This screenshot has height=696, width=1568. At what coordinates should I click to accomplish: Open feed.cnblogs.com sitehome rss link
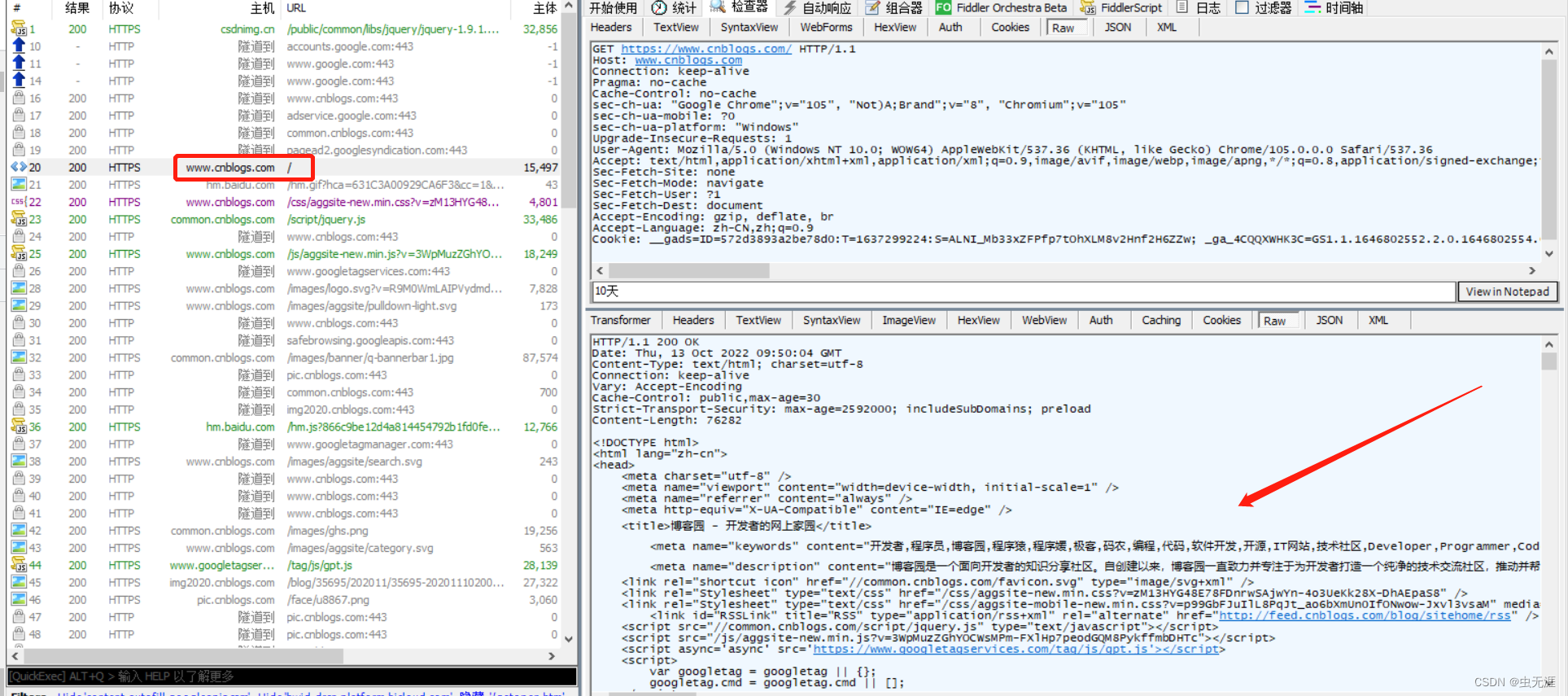(1365, 615)
